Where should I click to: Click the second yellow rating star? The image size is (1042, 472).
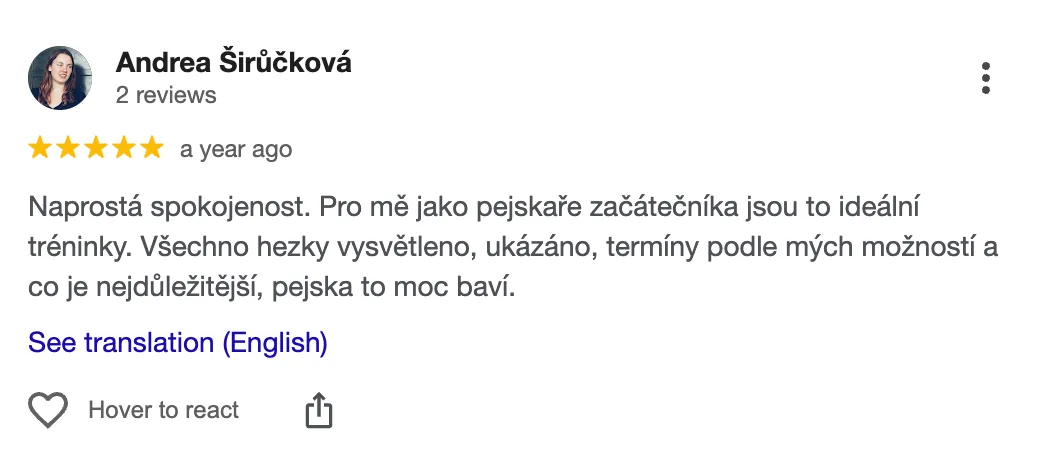(x=68, y=149)
